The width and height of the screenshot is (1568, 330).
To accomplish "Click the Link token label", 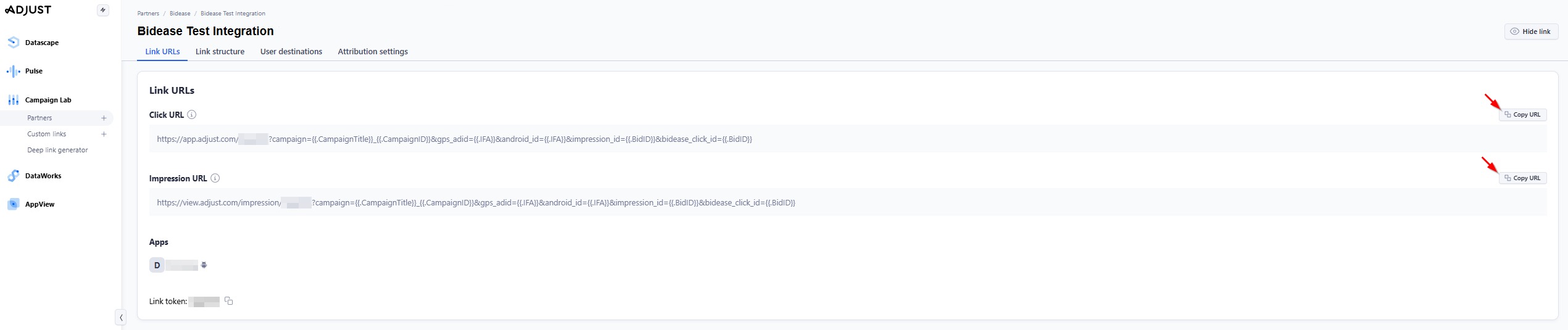I will point(168,302).
